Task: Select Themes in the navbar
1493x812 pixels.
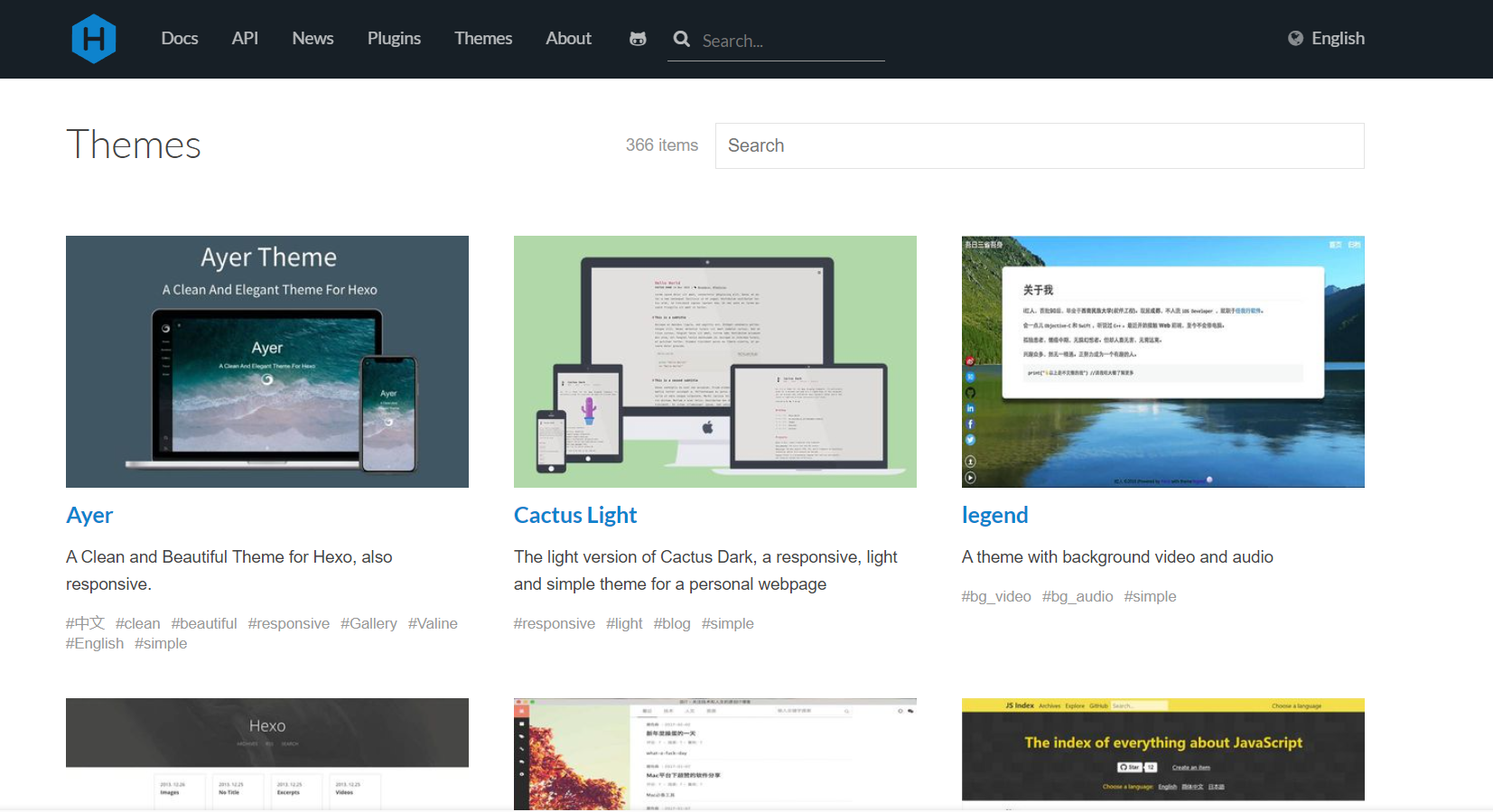Action: point(483,38)
